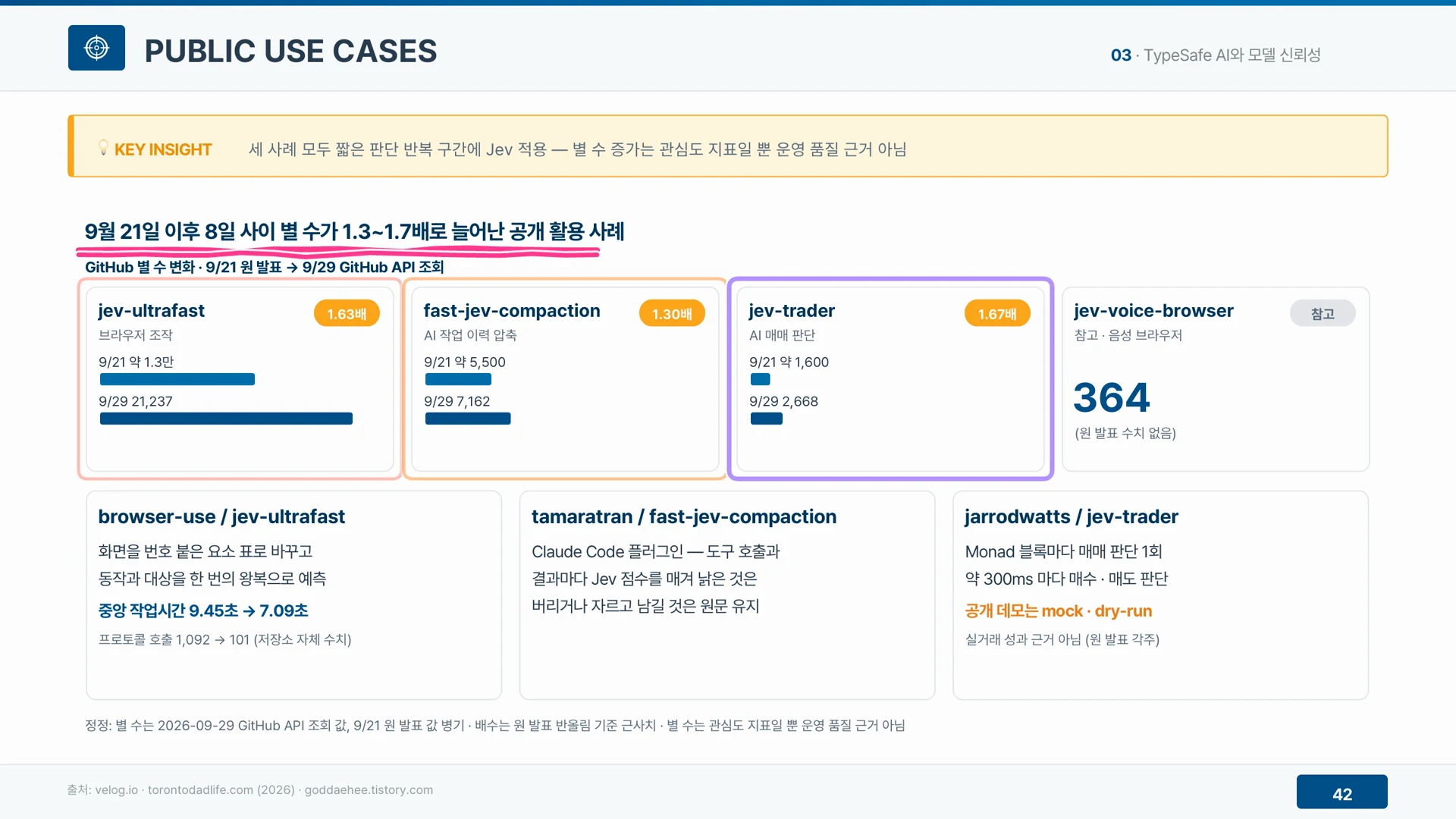Click the lightbulb icon next to KEY INSIGHT
Screen dimensions: 1456x819
(x=103, y=148)
